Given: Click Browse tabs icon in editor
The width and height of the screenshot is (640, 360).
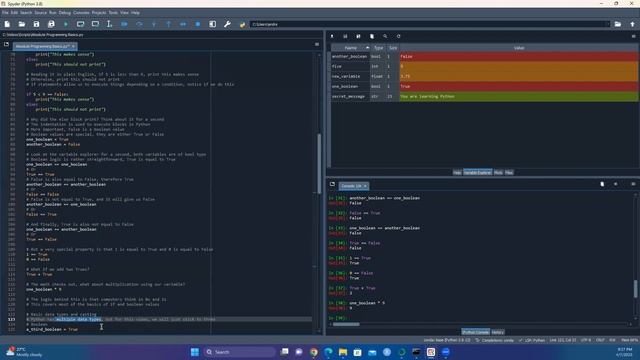Looking at the screenshot, I should point(6,44).
